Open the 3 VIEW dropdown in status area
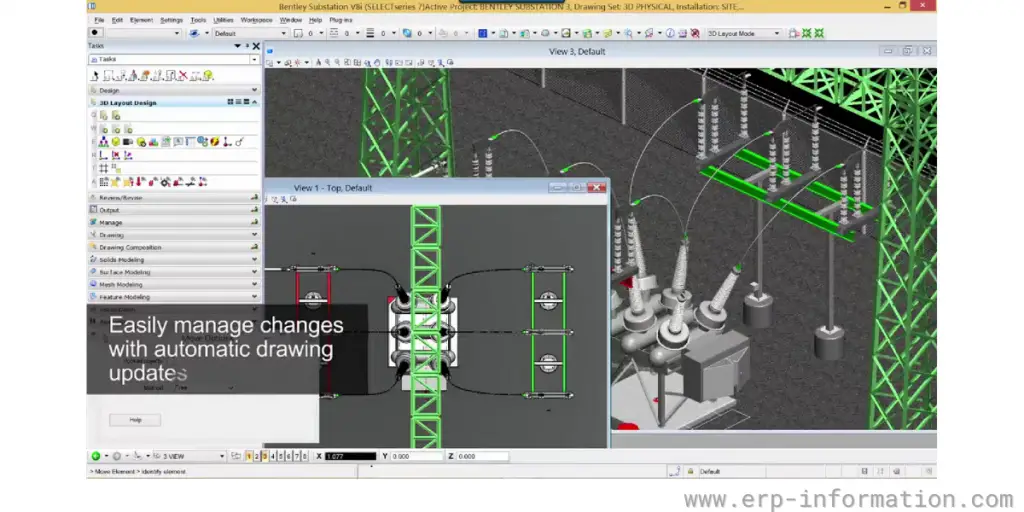The image size is (1024, 512). click(222, 456)
